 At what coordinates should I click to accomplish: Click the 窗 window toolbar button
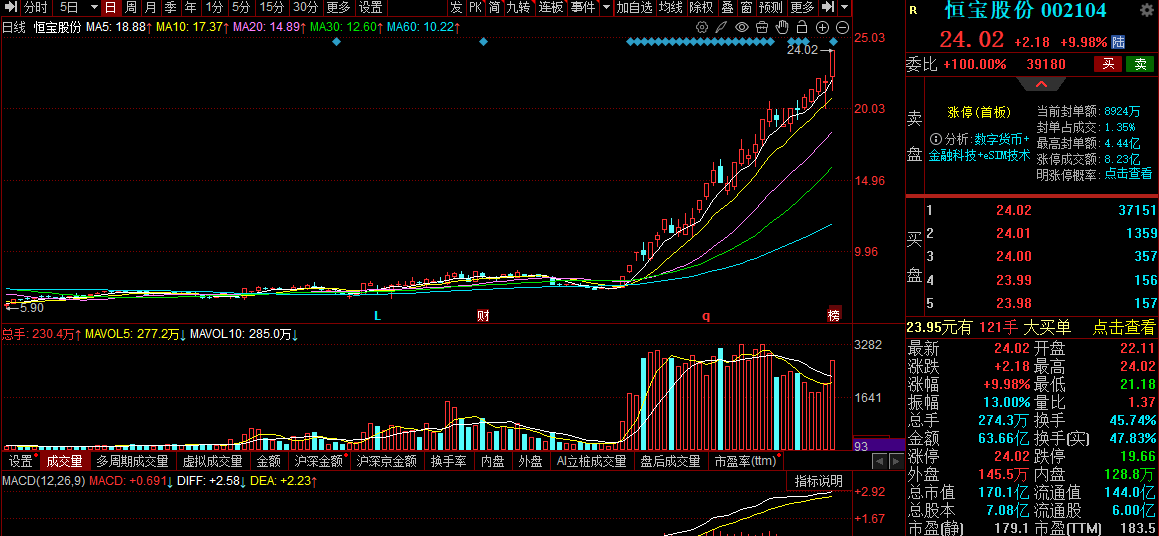click(747, 8)
